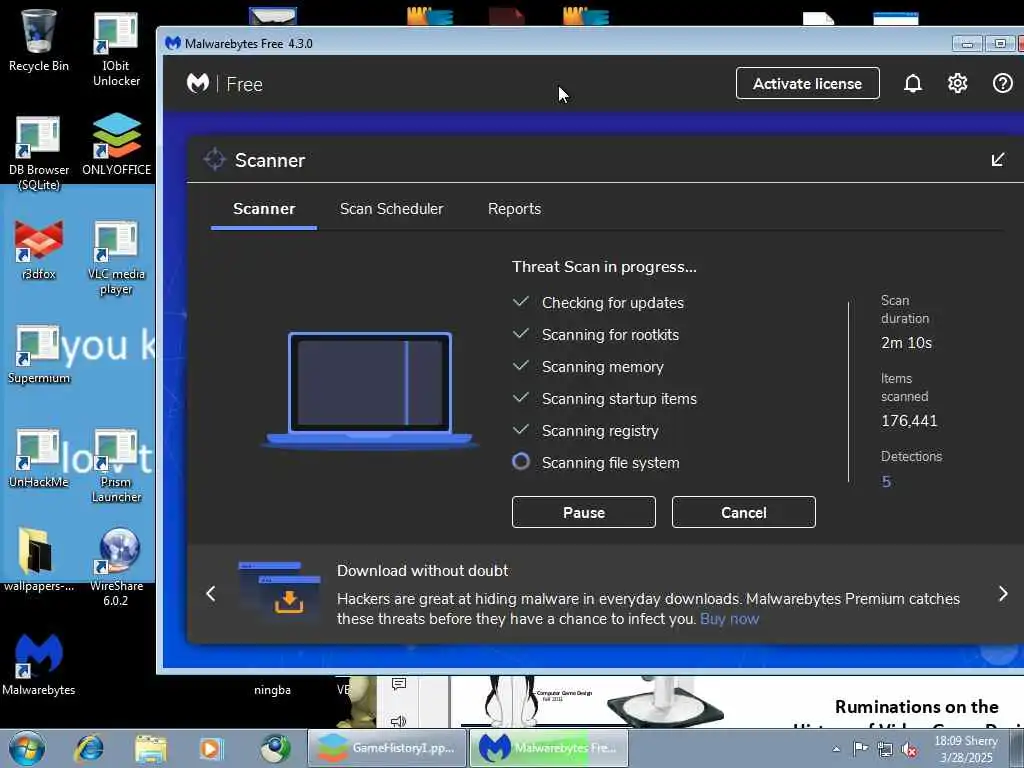Select the Malwarebytes desktop shortcut
Screen dimensions: 1024x768
point(39,664)
